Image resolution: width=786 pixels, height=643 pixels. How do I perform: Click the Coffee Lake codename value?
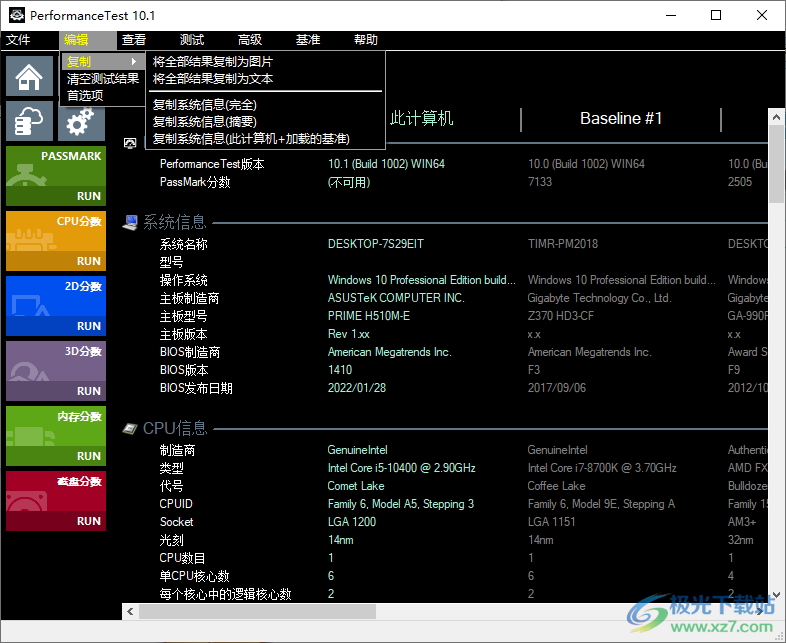point(556,486)
